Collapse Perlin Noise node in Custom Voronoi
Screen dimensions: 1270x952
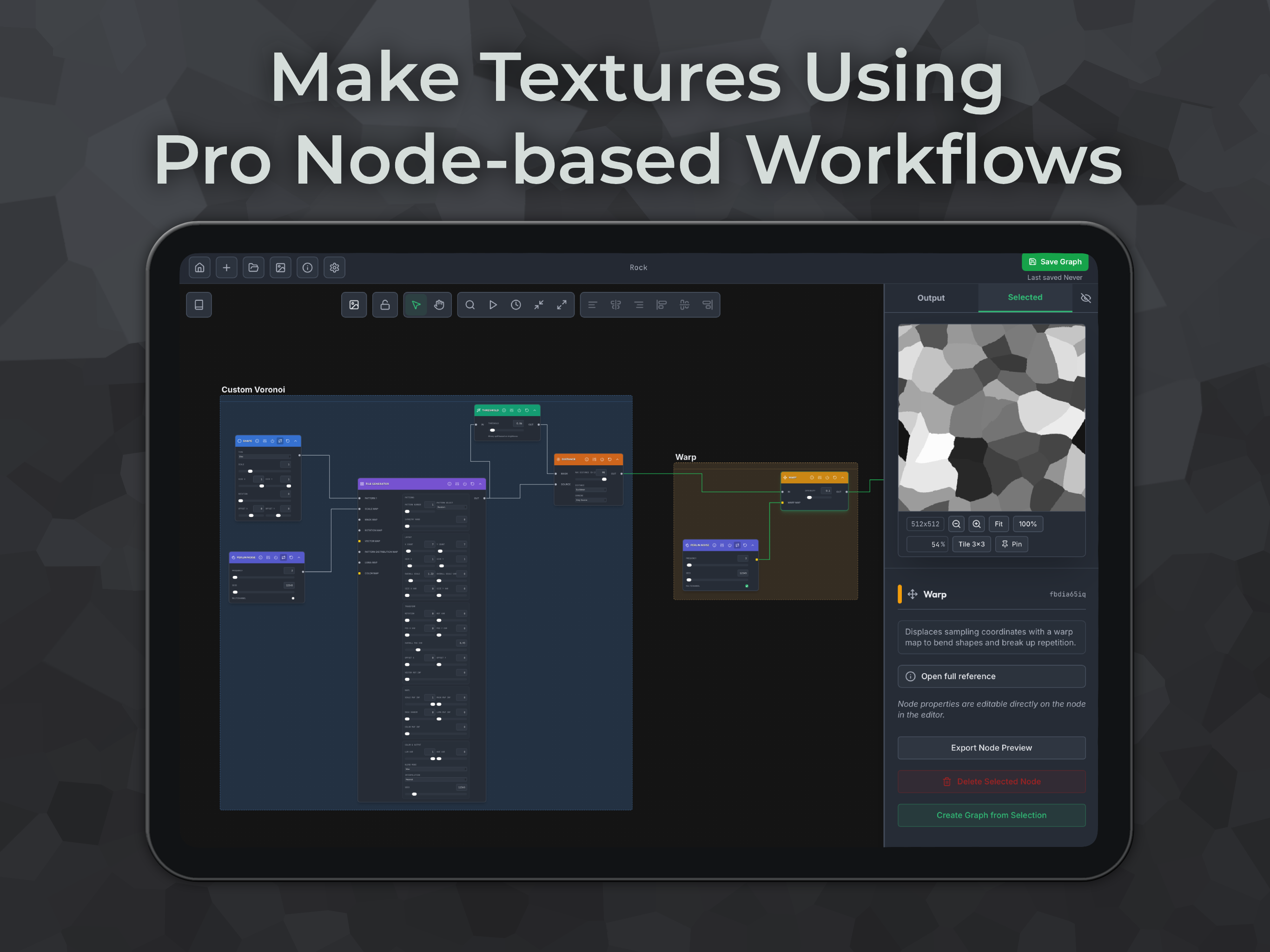pos(298,557)
